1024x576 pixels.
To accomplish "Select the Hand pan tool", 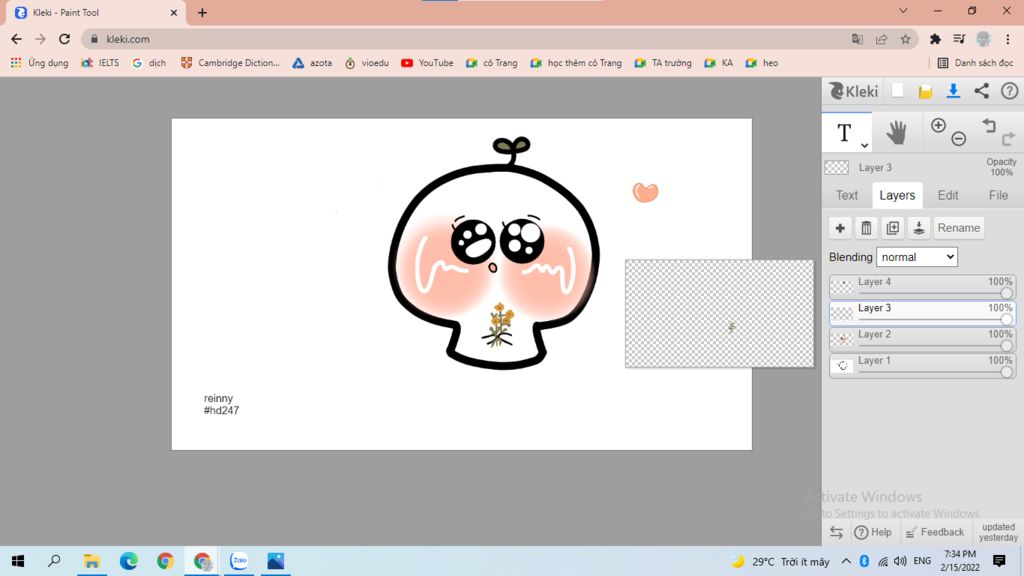I will [897, 133].
